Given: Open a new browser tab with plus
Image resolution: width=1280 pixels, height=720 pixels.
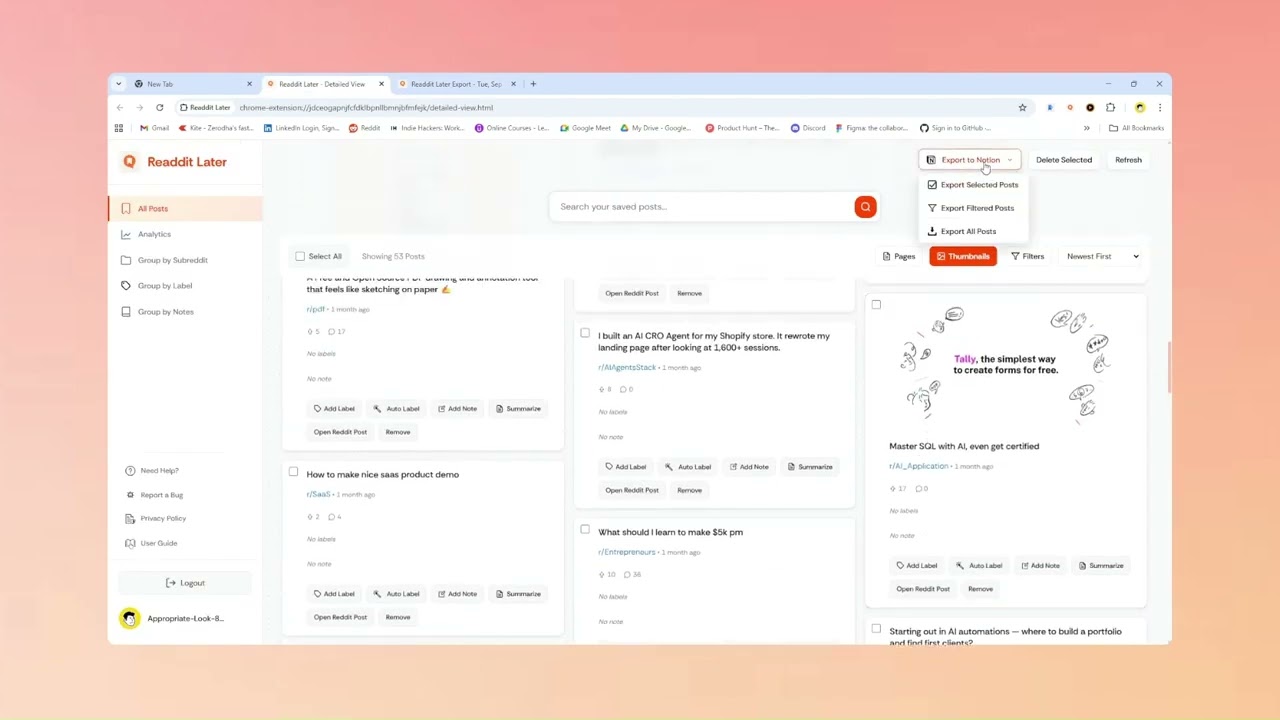Looking at the screenshot, I should [x=533, y=84].
